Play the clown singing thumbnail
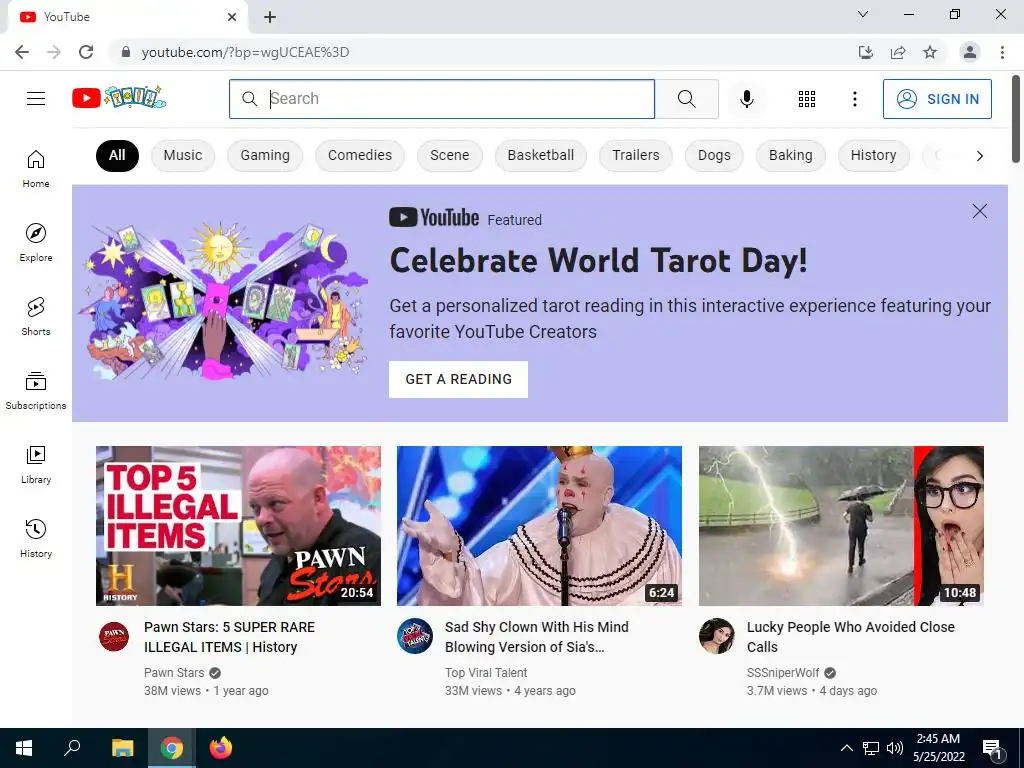The height and width of the screenshot is (768, 1024). click(539, 526)
